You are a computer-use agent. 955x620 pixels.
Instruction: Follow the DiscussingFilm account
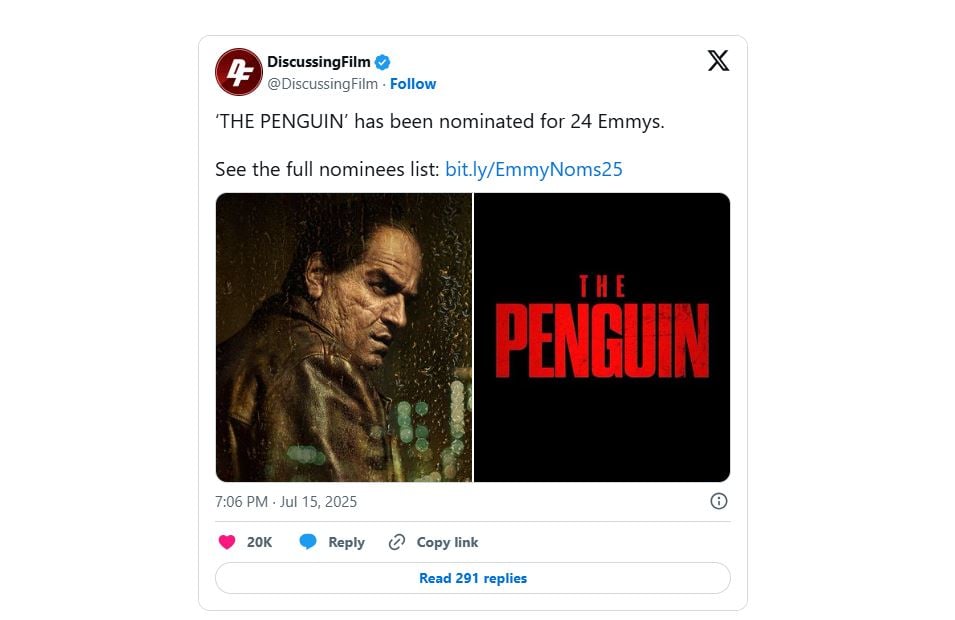pyautogui.click(x=413, y=84)
